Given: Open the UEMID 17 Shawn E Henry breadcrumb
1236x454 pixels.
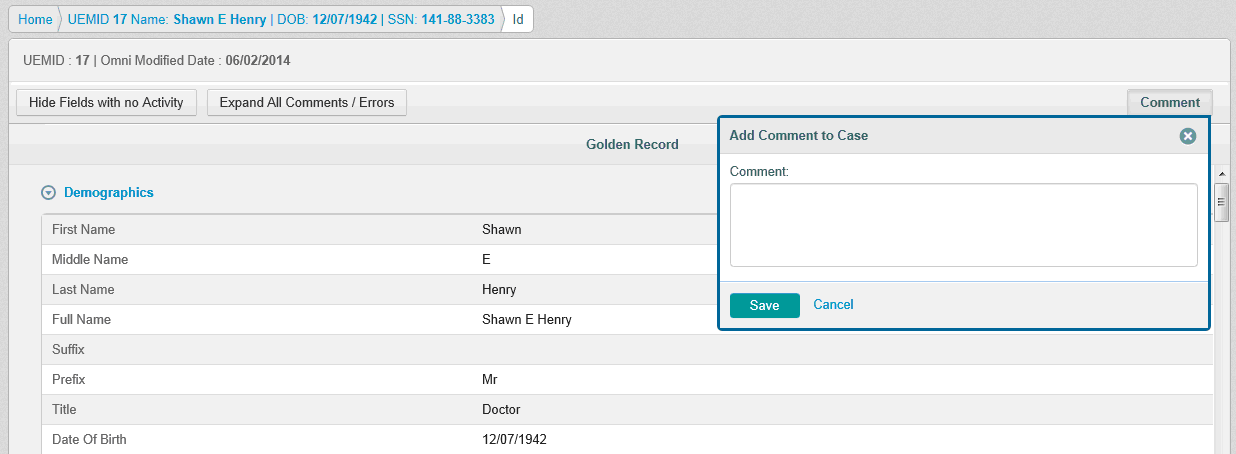Looking at the screenshot, I should [280, 19].
